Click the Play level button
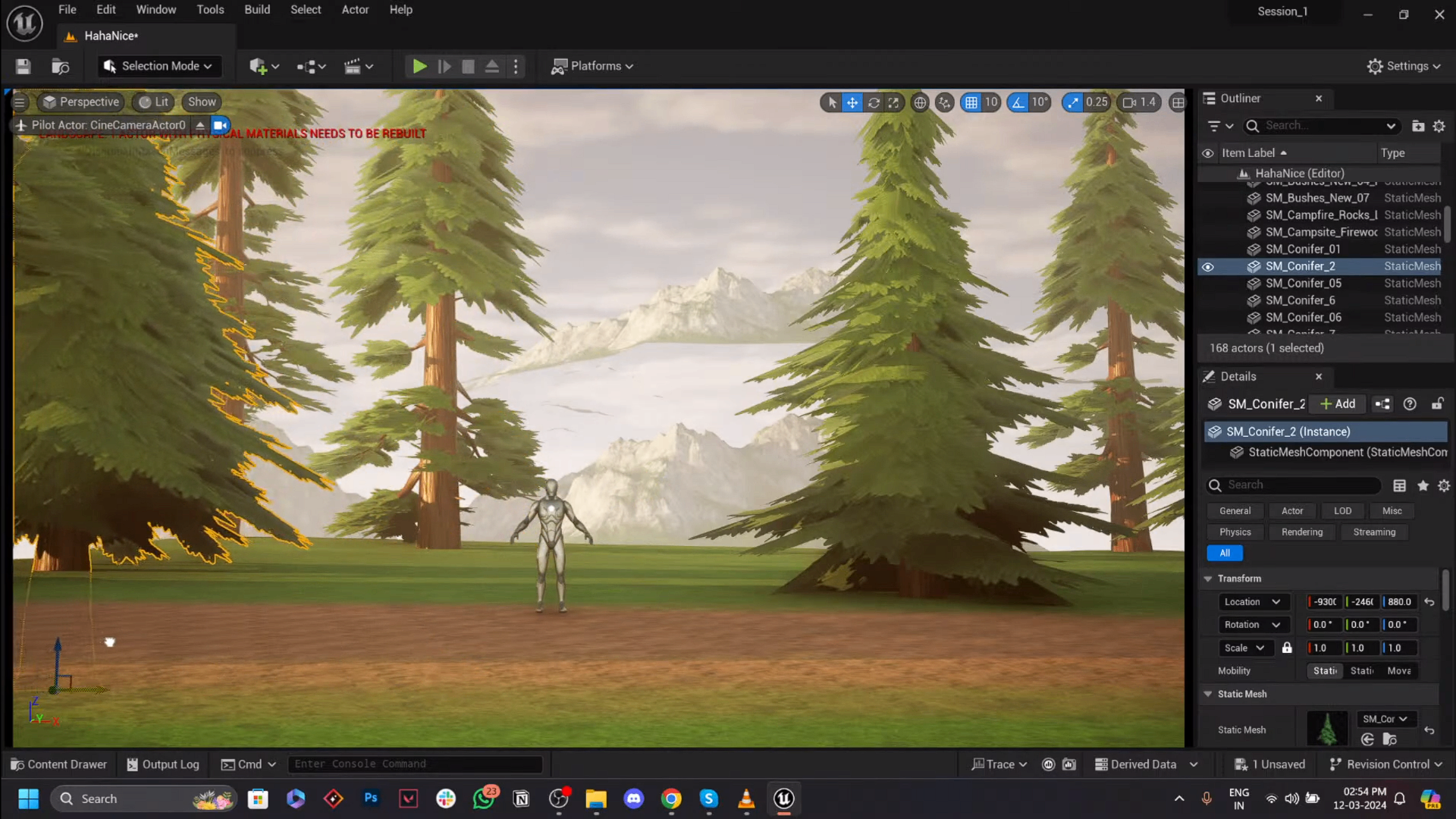Image resolution: width=1456 pixels, height=819 pixels. (x=419, y=67)
